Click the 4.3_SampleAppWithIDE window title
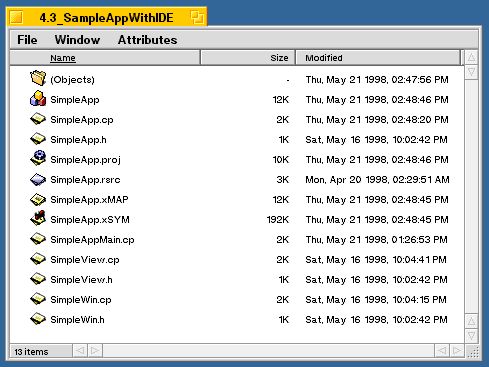The width and height of the screenshot is (489, 367). [x=106, y=18]
